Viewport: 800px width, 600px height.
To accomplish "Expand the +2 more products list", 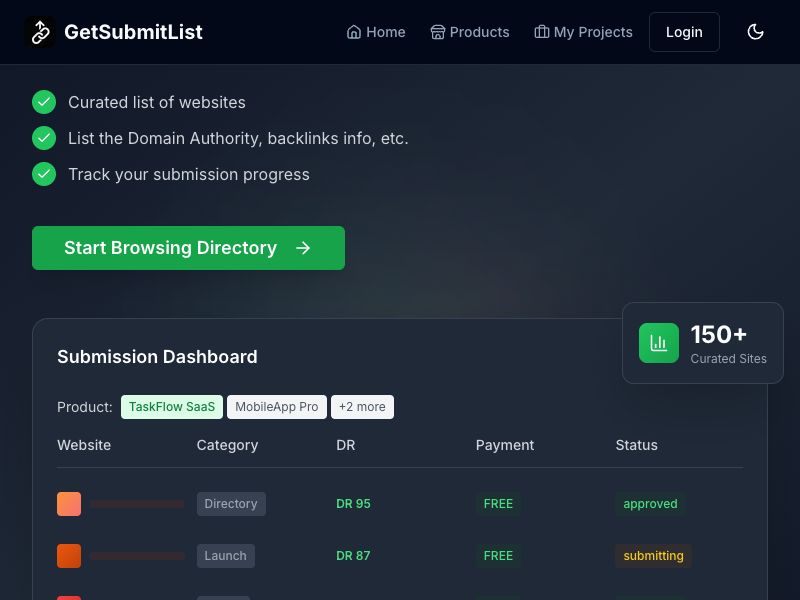I will pos(362,407).
